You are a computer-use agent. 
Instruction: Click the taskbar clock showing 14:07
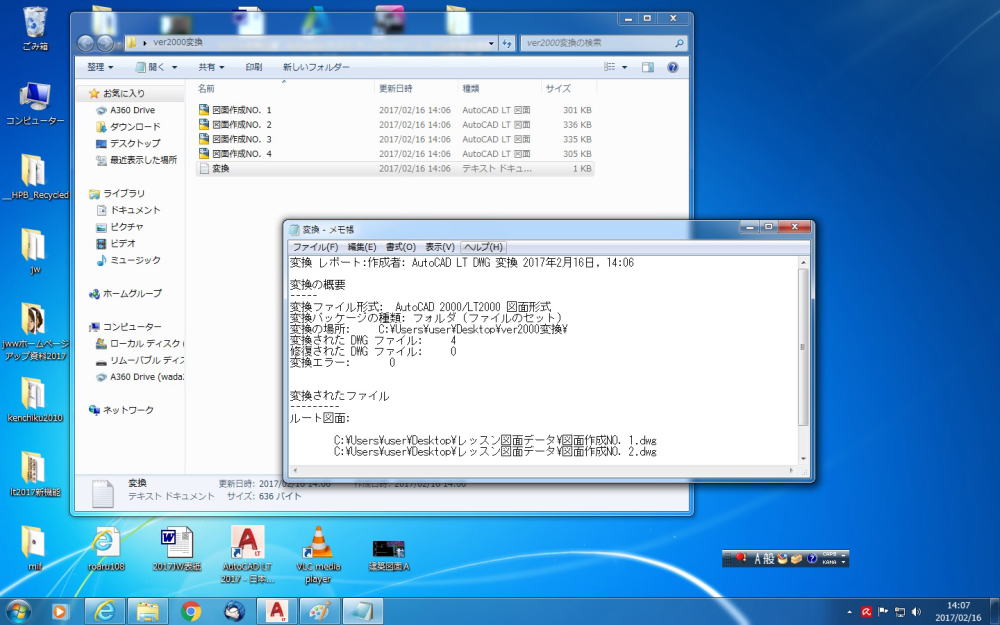(x=959, y=612)
